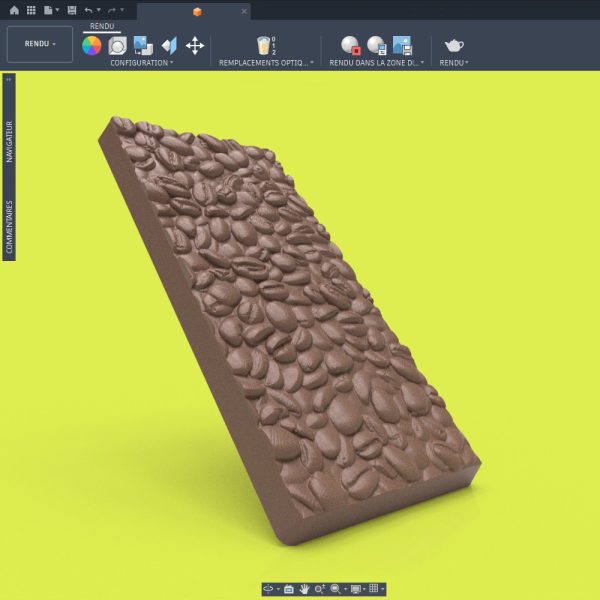The width and height of the screenshot is (600, 600).
Task: Open the Scene Settings sphere icon
Action: pyautogui.click(x=118, y=46)
